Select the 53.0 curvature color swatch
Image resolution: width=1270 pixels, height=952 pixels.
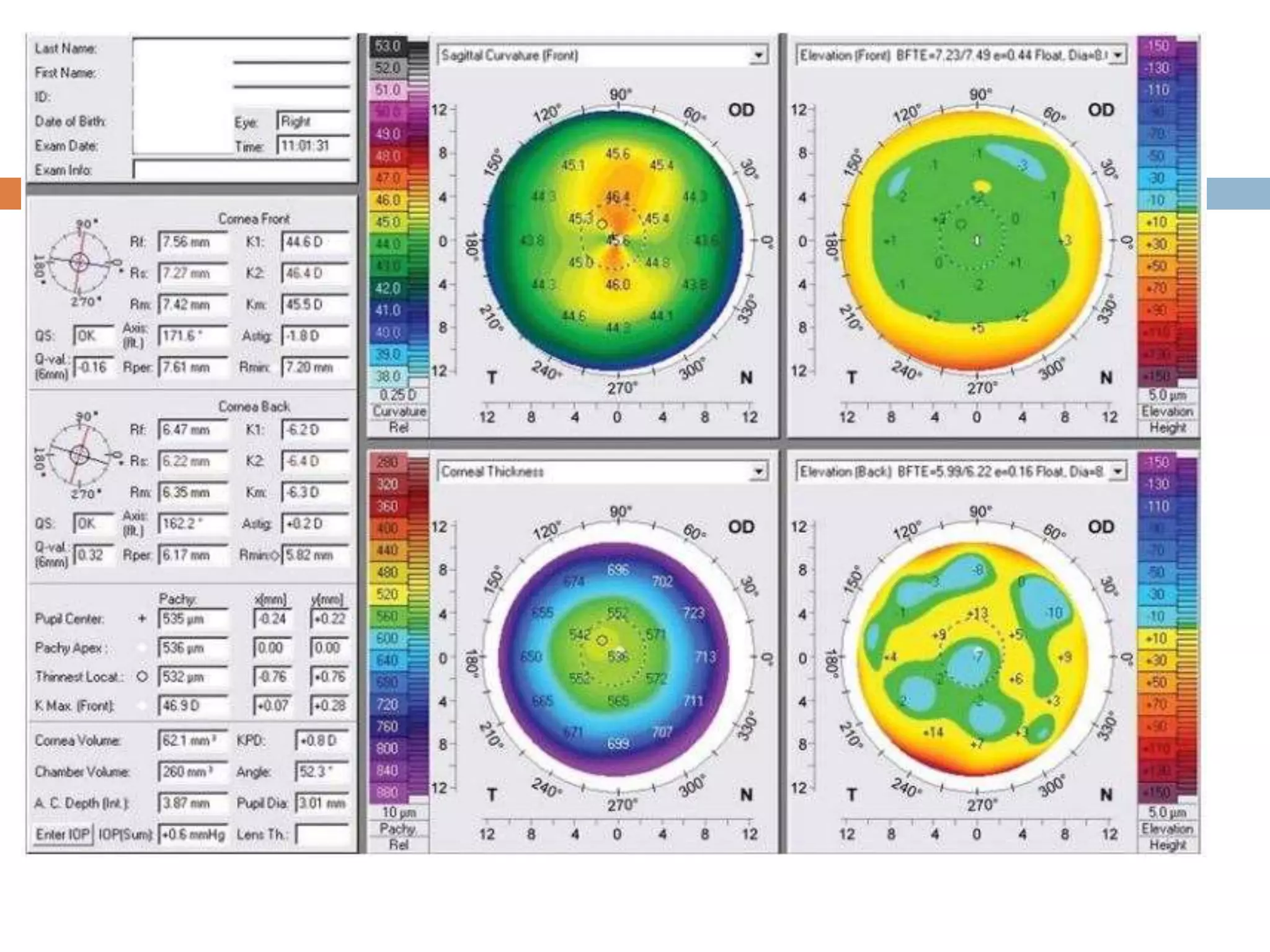(x=388, y=46)
